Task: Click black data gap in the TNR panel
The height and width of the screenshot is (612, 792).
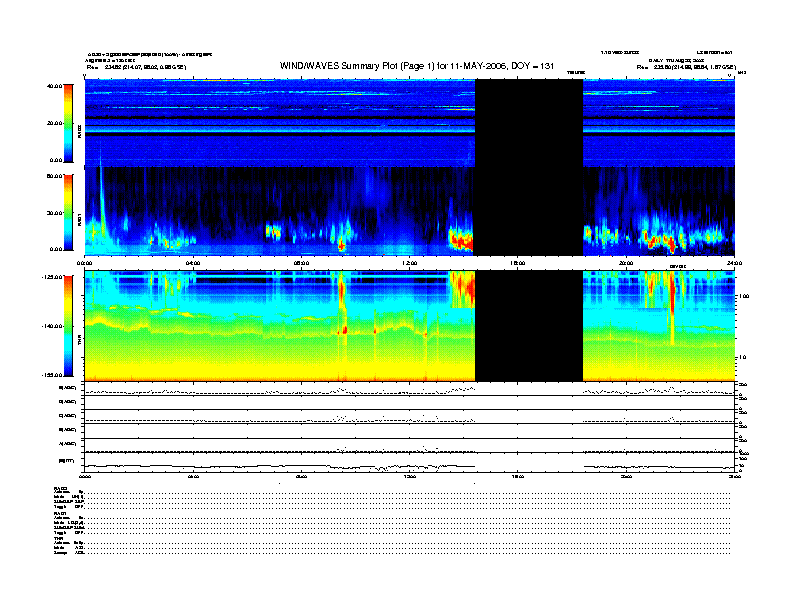Action: (529, 326)
